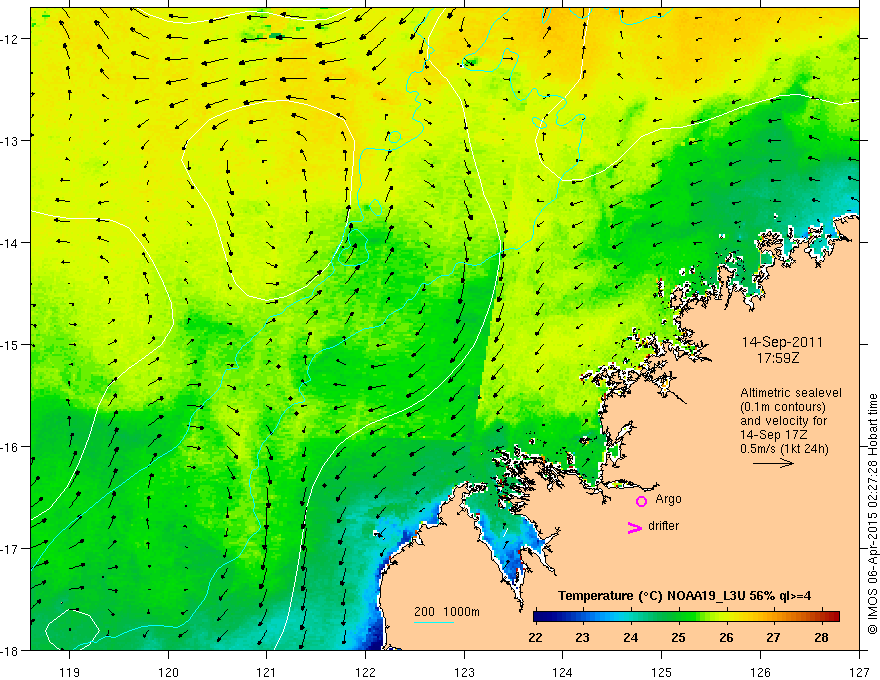Click the green colorbar section above 25

pyautogui.click(x=679, y=616)
